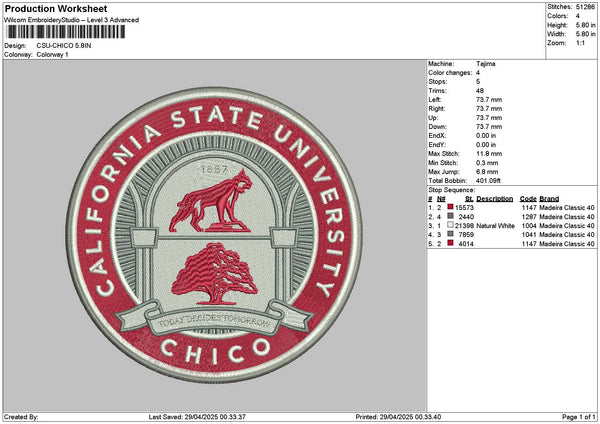Click the gray swatch beside stitch count 2440

(450, 216)
